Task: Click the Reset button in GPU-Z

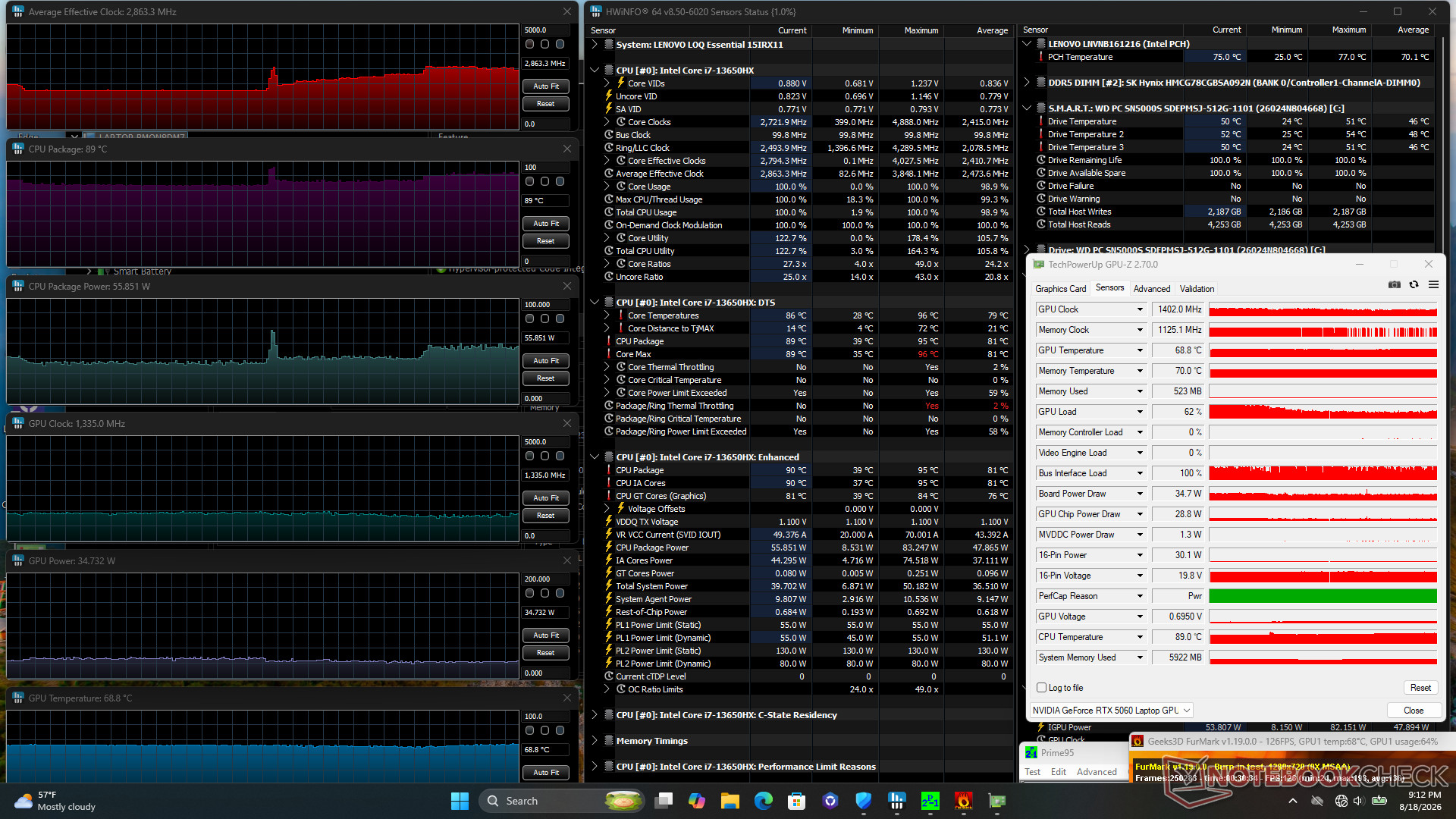Action: point(1420,688)
